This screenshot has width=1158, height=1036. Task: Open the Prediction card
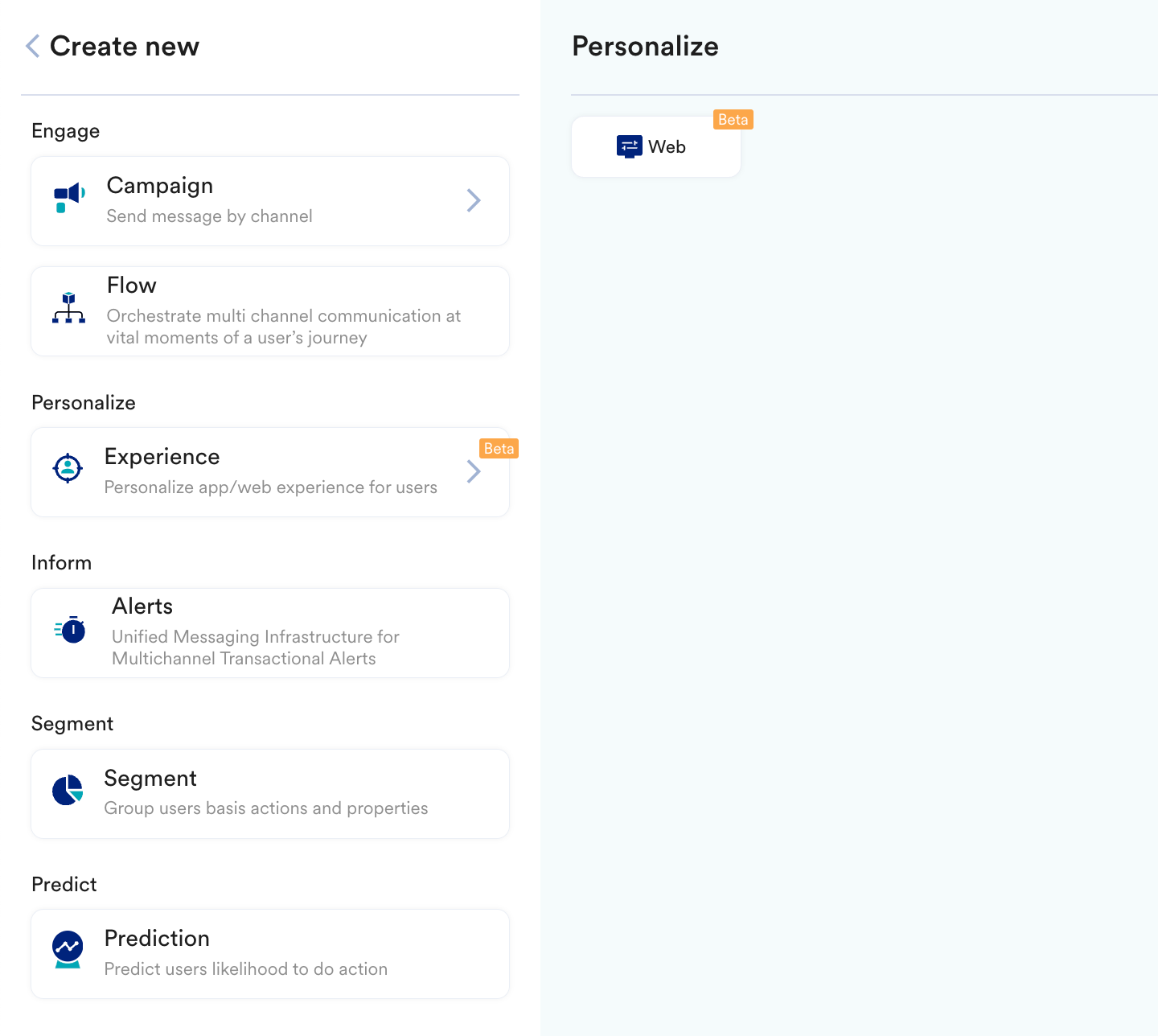270,954
